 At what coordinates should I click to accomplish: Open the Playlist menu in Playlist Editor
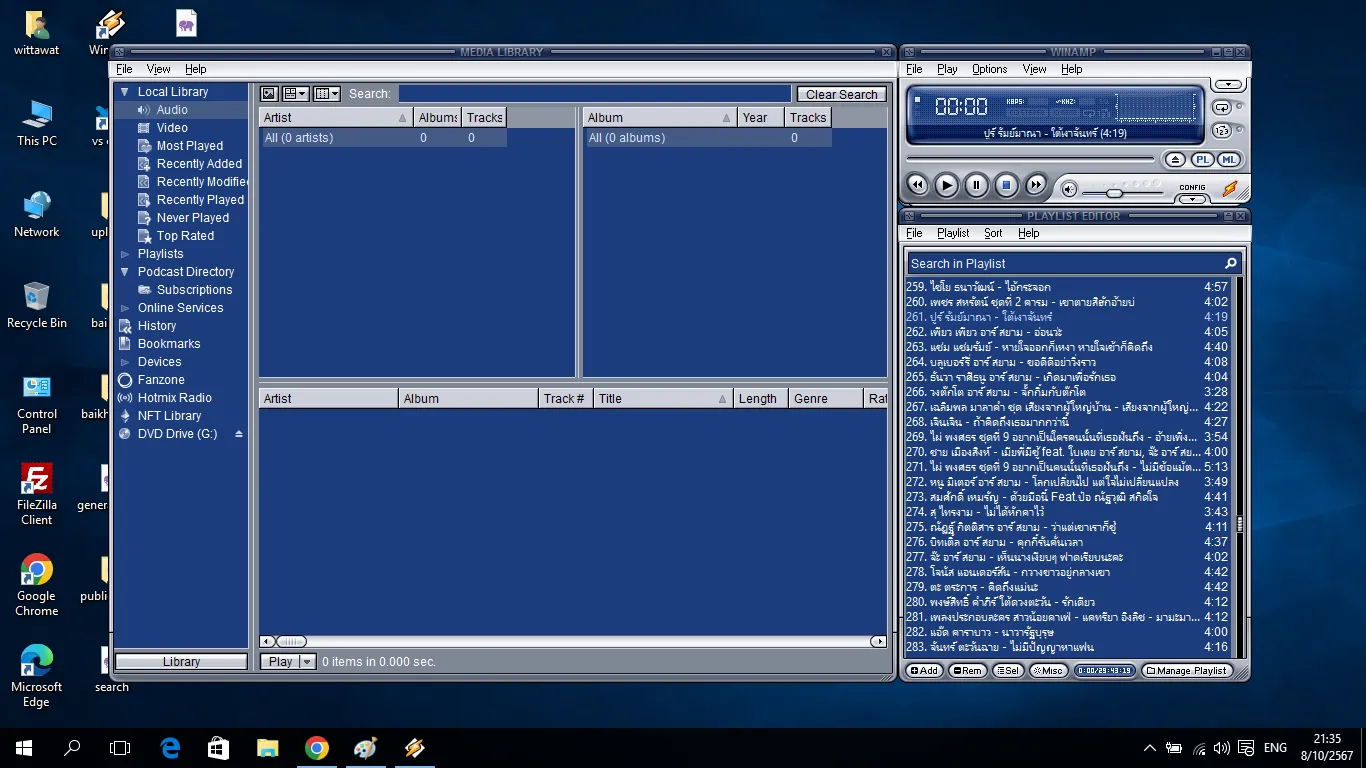[x=953, y=233]
